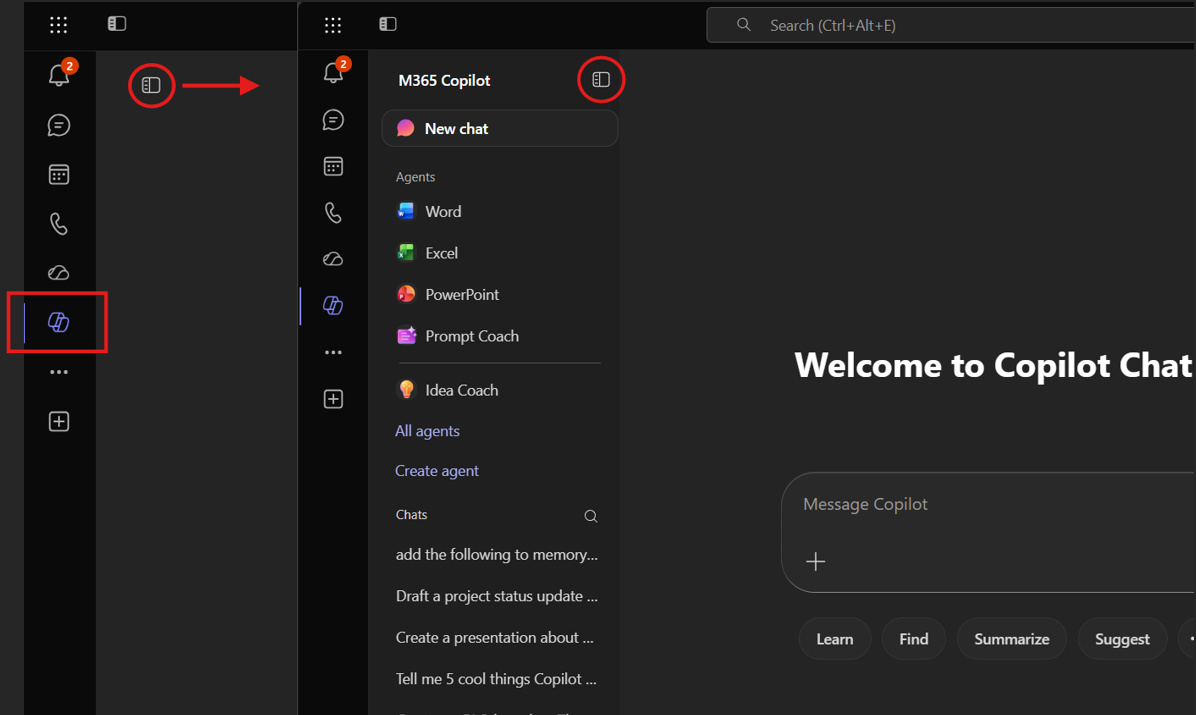Viewport: 1196px width, 715px height.
Task: Open the app launcher grid beside the search bar
Action: point(333,25)
